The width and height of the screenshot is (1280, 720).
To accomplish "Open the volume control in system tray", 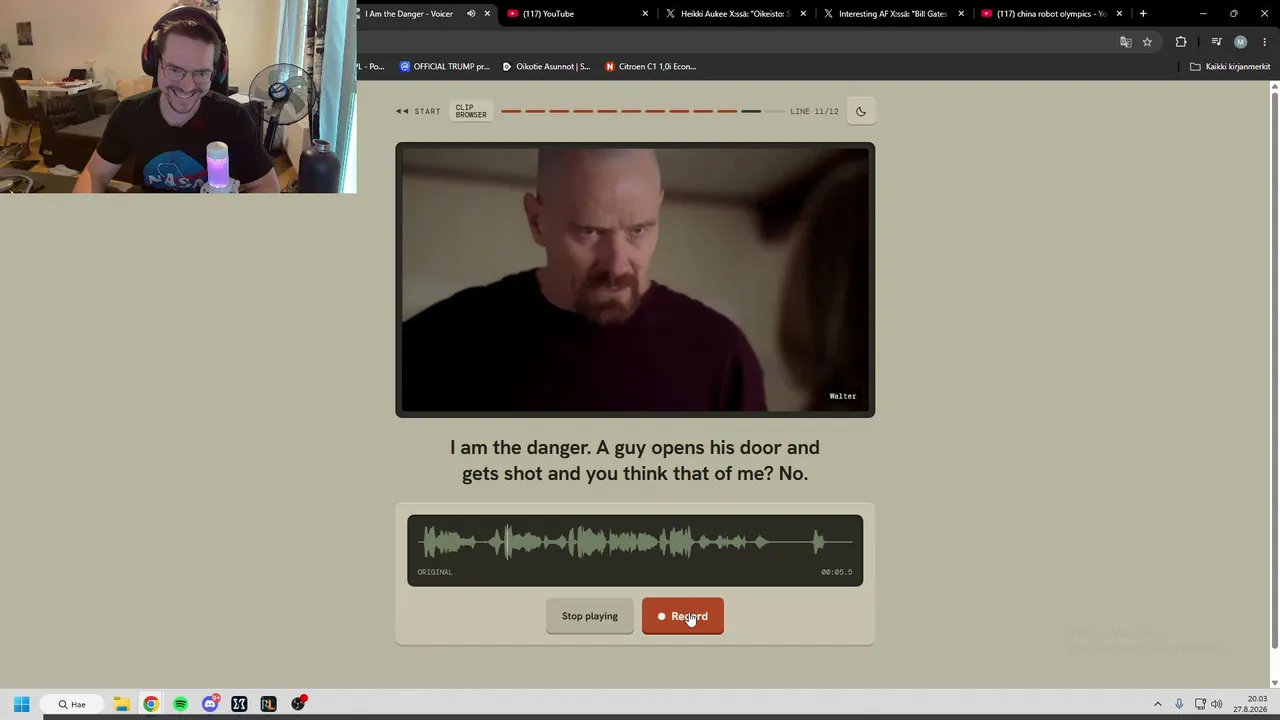I will tap(1216, 704).
